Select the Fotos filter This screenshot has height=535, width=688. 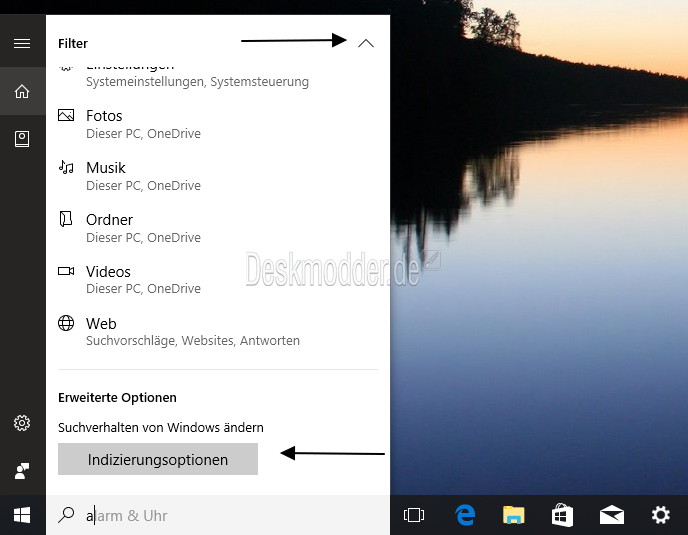point(218,124)
